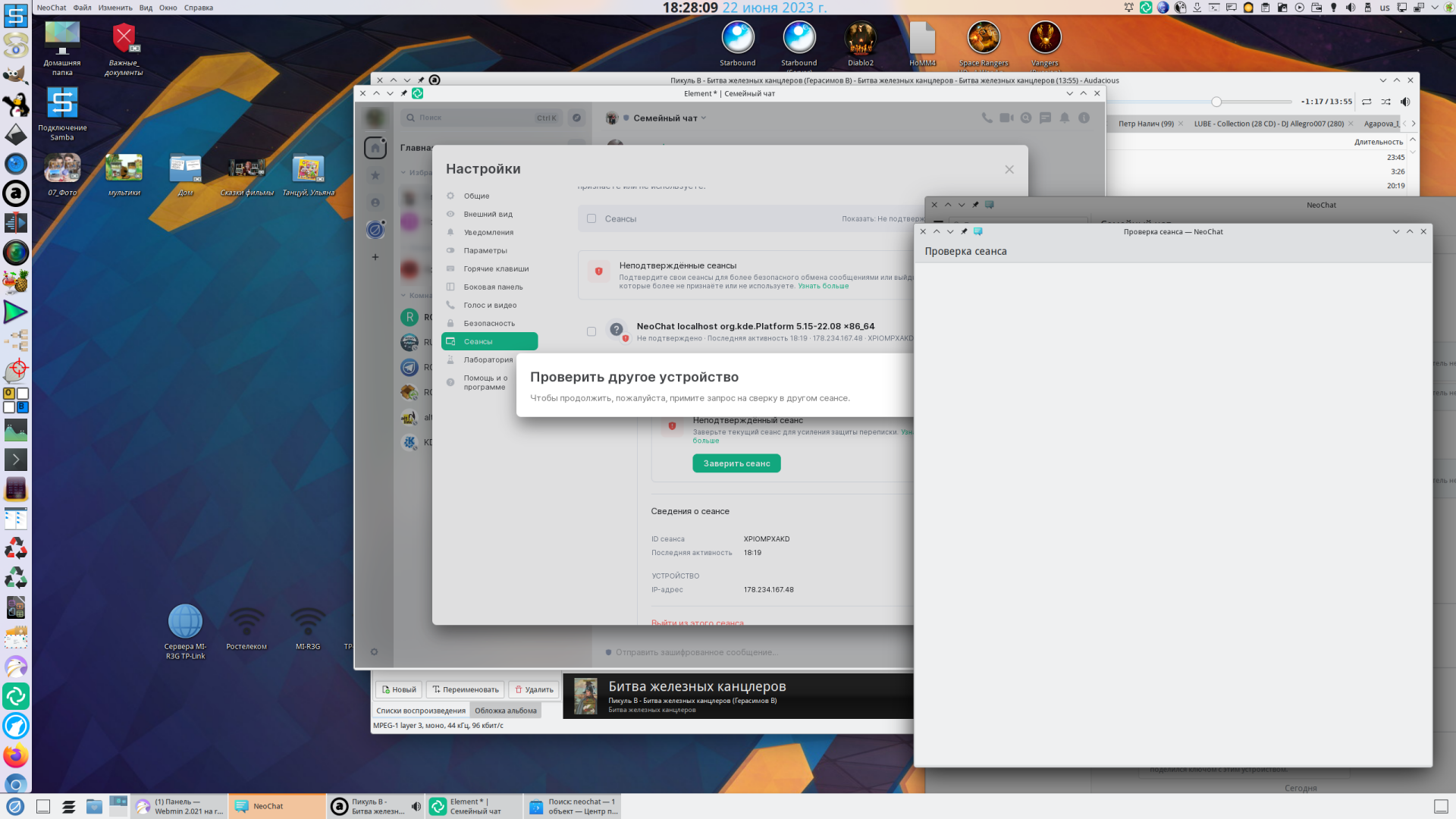Start a voice call in Семейный чат

coord(987,118)
